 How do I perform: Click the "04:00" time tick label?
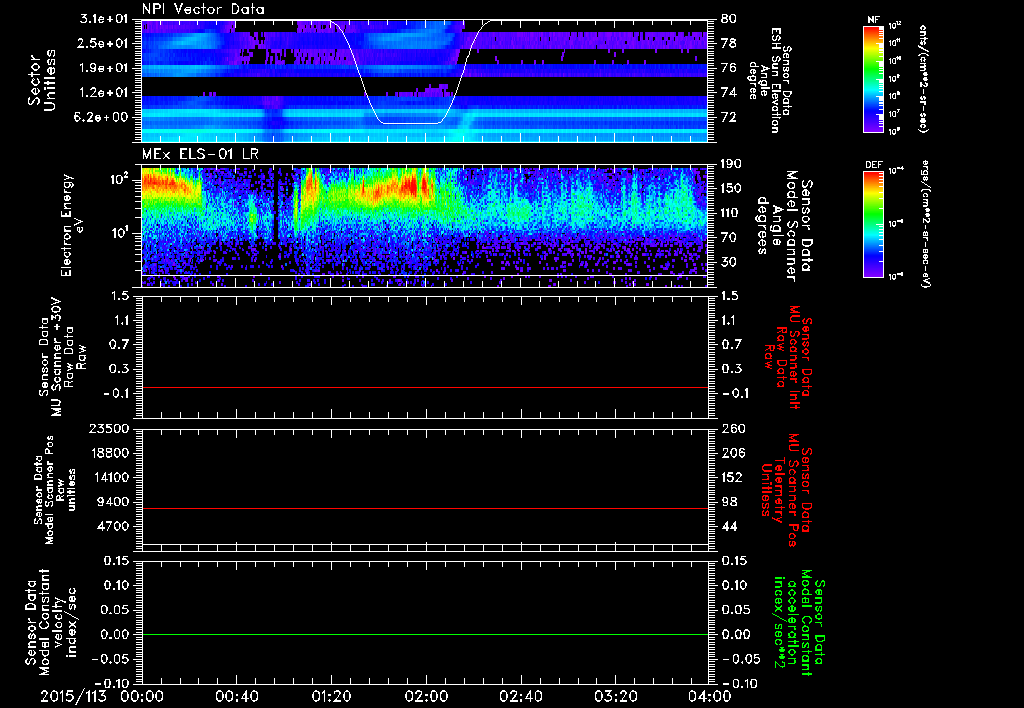711,696
